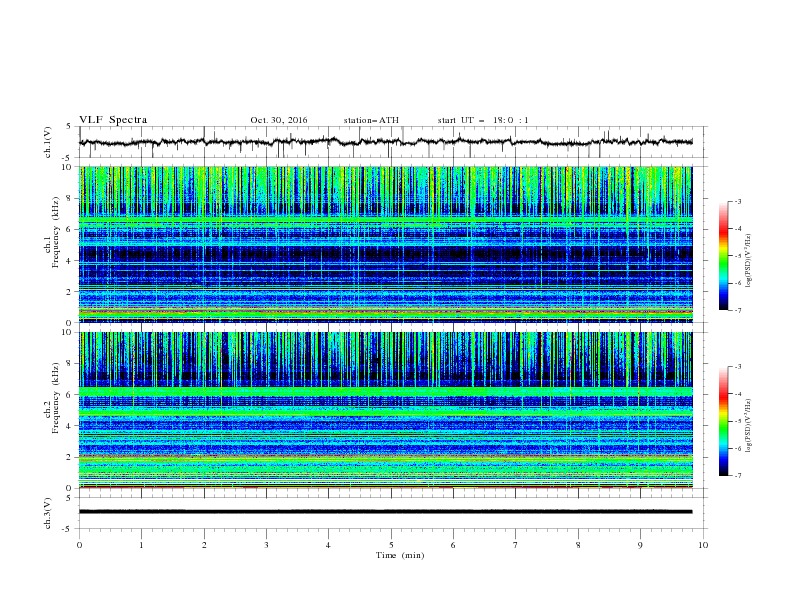
Task: Click the time axis tick label '5'
Action: pyautogui.click(x=391, y=545)
